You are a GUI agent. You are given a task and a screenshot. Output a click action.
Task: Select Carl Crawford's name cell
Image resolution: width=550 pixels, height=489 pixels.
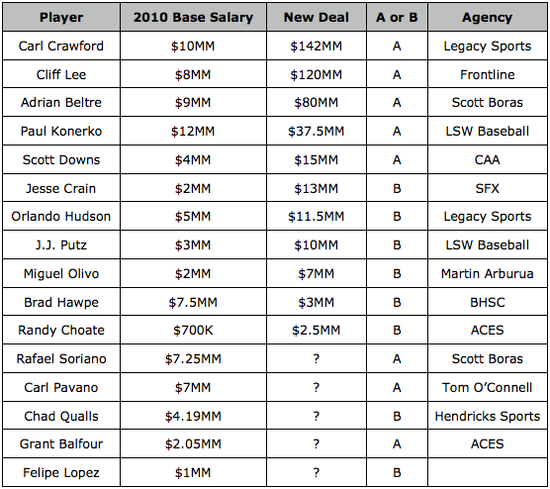[x=61, y=46]
